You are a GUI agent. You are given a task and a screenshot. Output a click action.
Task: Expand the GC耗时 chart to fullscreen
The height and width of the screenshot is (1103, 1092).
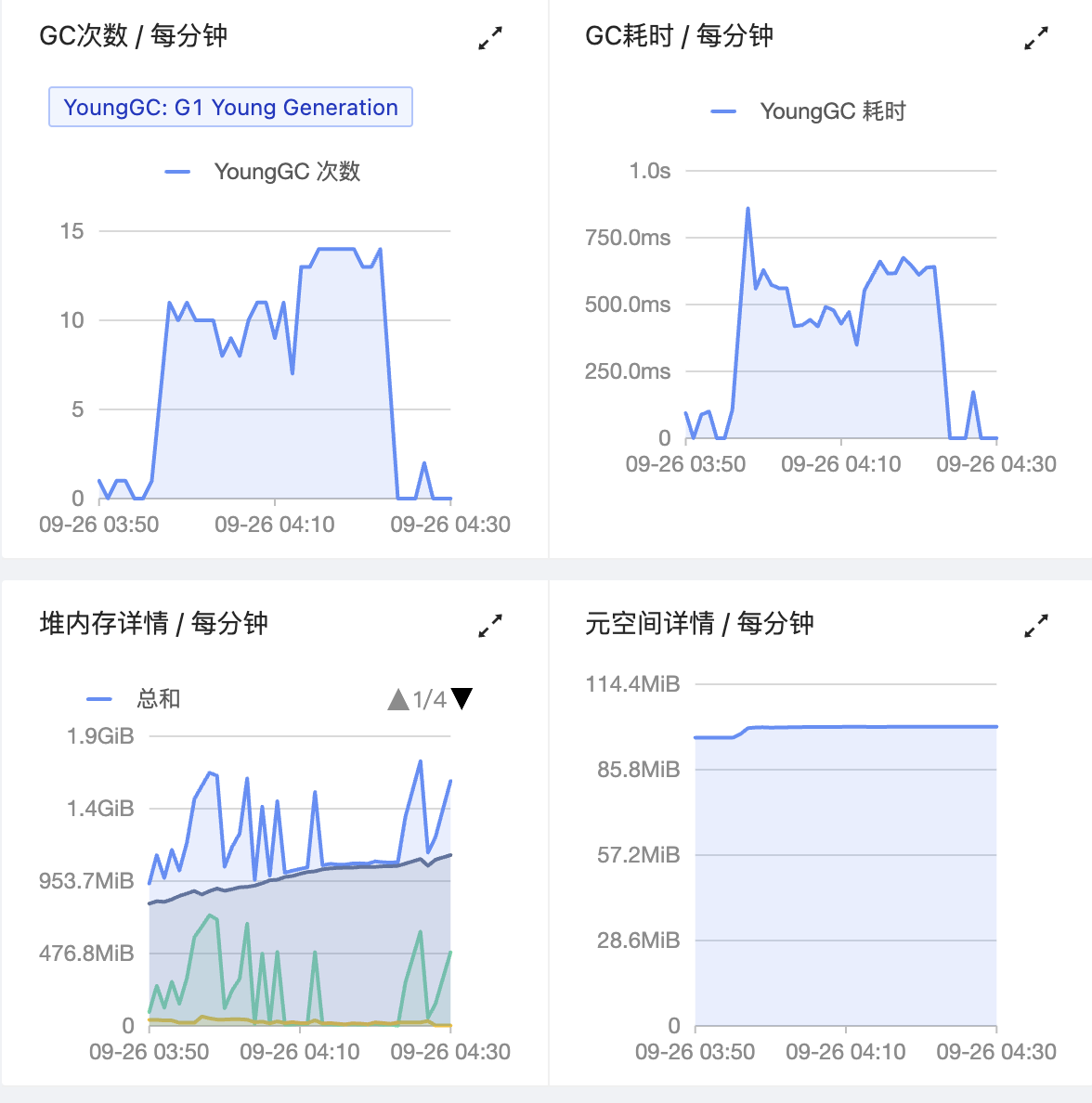[x=1035, y=38]
